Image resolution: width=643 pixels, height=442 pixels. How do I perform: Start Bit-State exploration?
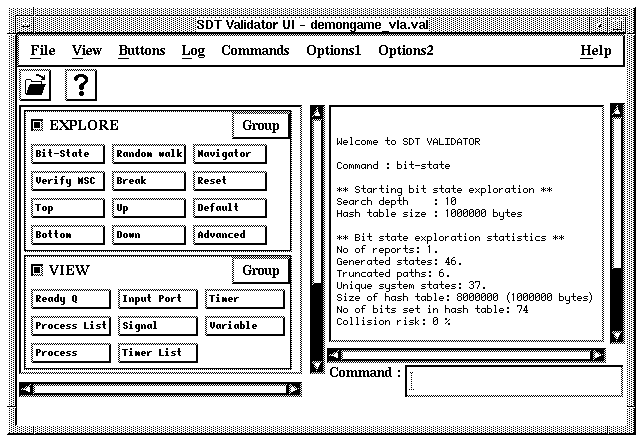pyautogui.click(x=67, y=154)
